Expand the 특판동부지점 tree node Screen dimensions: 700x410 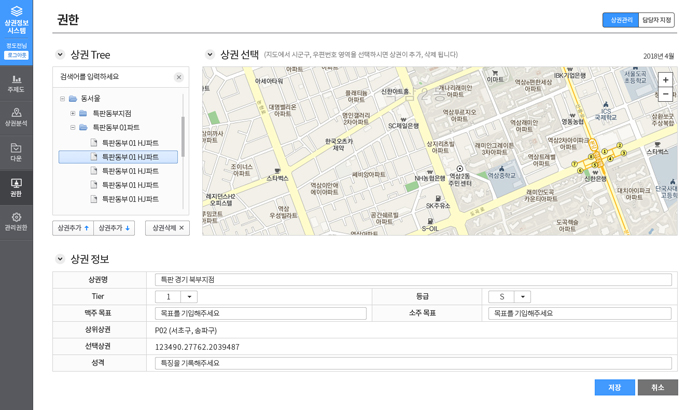tap(72, 114)
